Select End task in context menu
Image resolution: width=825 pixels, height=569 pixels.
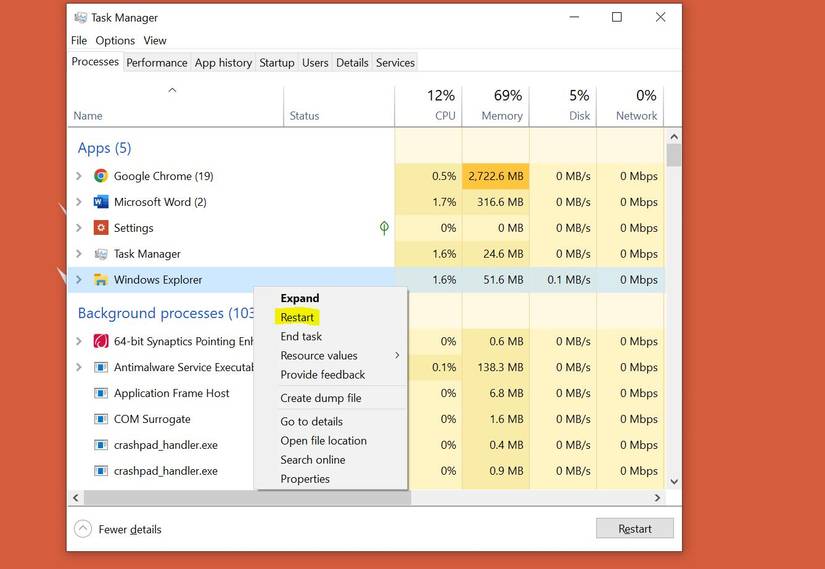pyautogui.click(x=301, y=337)
